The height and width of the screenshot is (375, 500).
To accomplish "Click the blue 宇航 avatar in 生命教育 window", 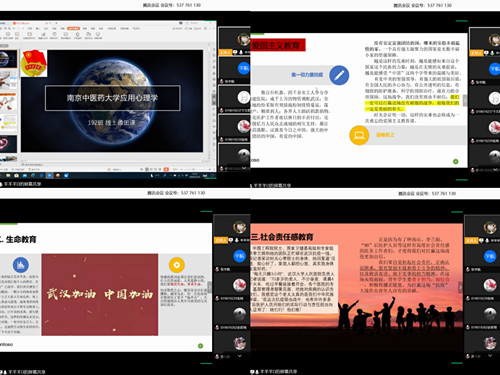I will pyautogui.click(x=239, y=256).
